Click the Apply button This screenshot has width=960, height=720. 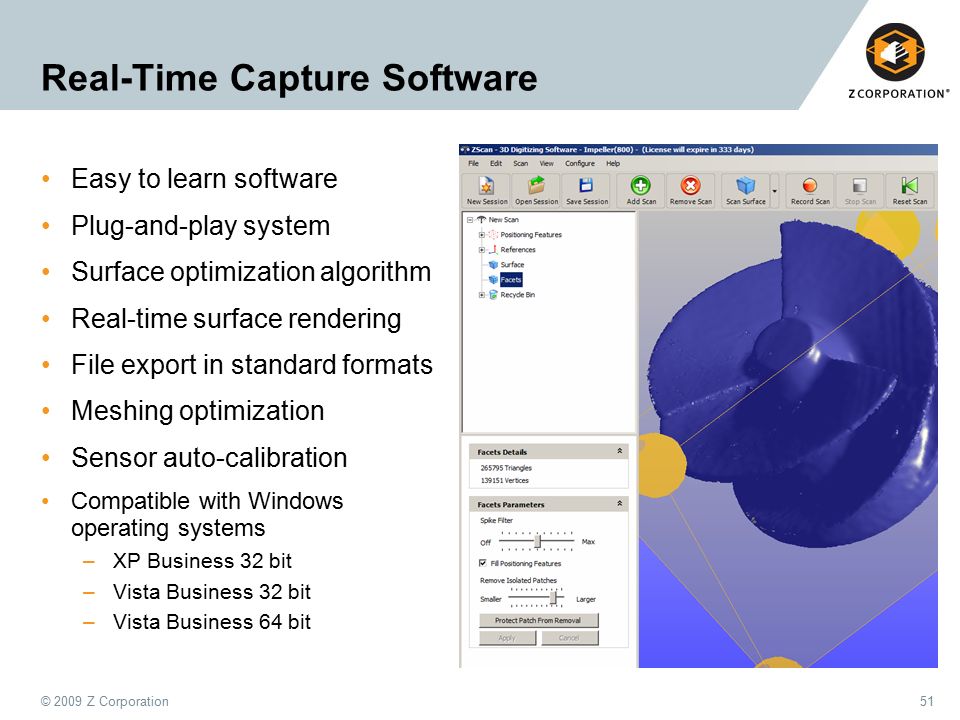tap(507, 638)
